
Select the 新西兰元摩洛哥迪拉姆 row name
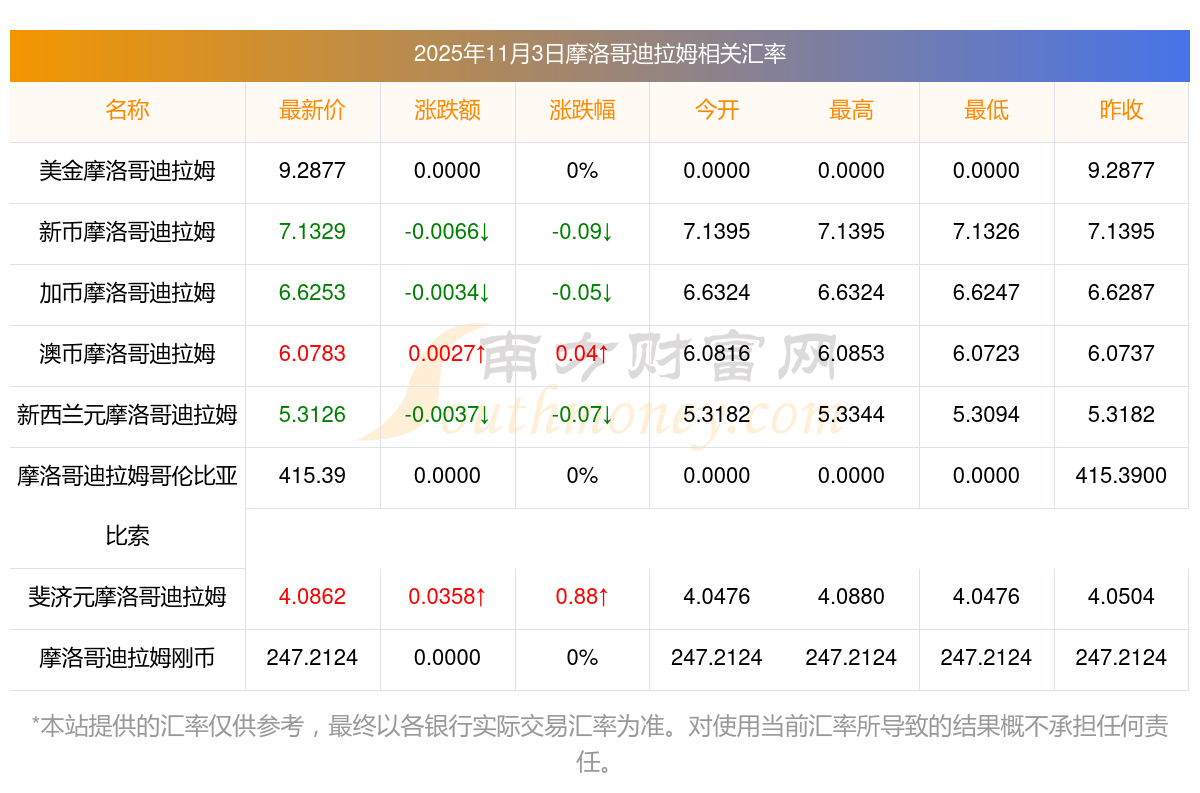(x=127, y=415)
